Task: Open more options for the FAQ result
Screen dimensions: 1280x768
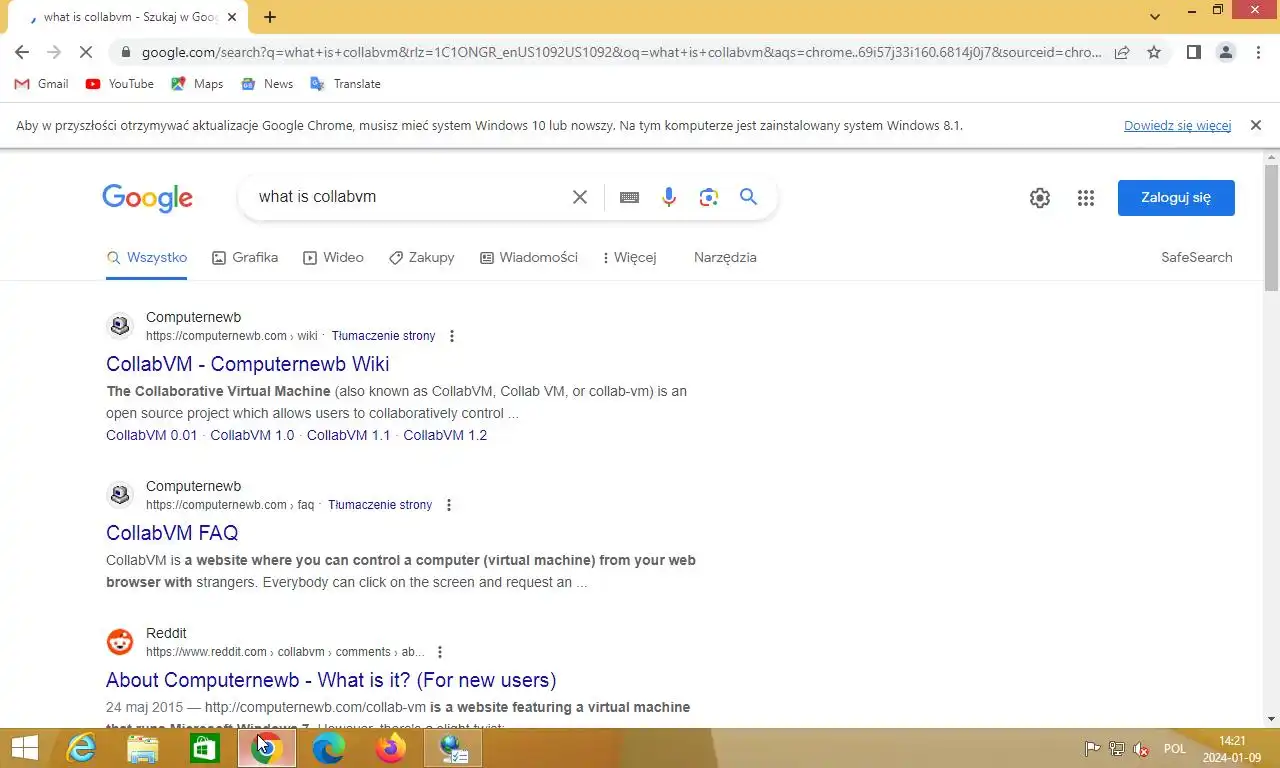Action: click(449, 505)
